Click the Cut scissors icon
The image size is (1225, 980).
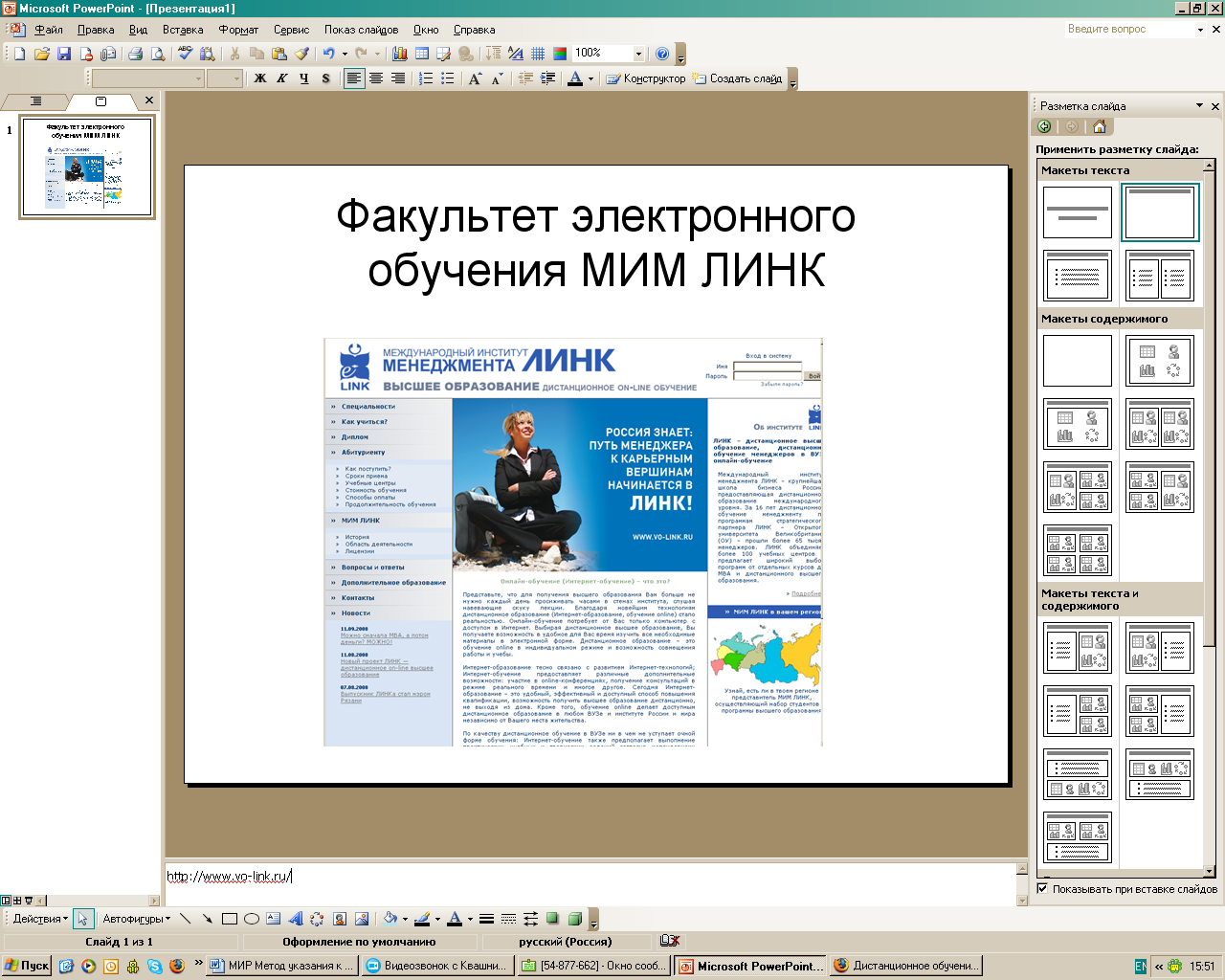[234, 54]
